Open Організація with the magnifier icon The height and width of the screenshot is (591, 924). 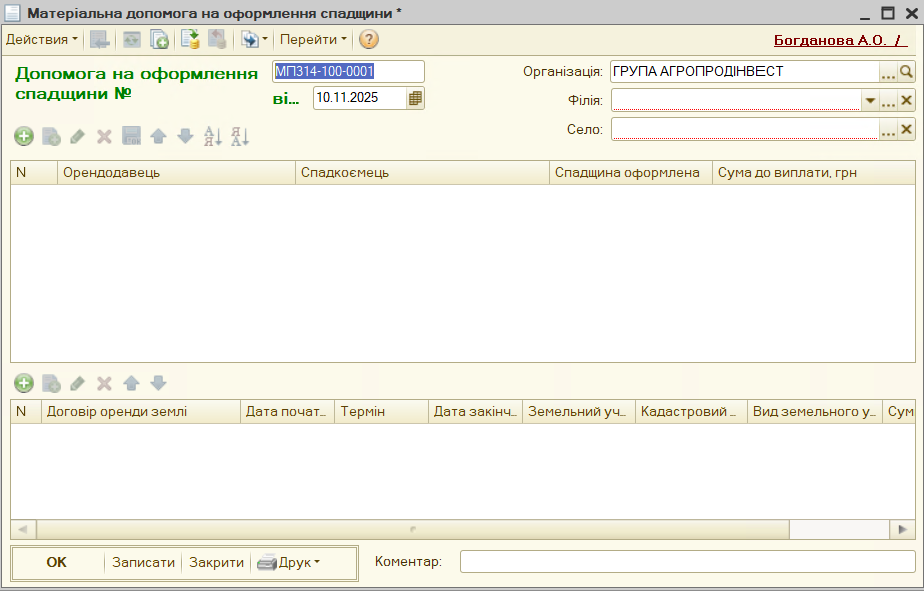coord(906,72)
